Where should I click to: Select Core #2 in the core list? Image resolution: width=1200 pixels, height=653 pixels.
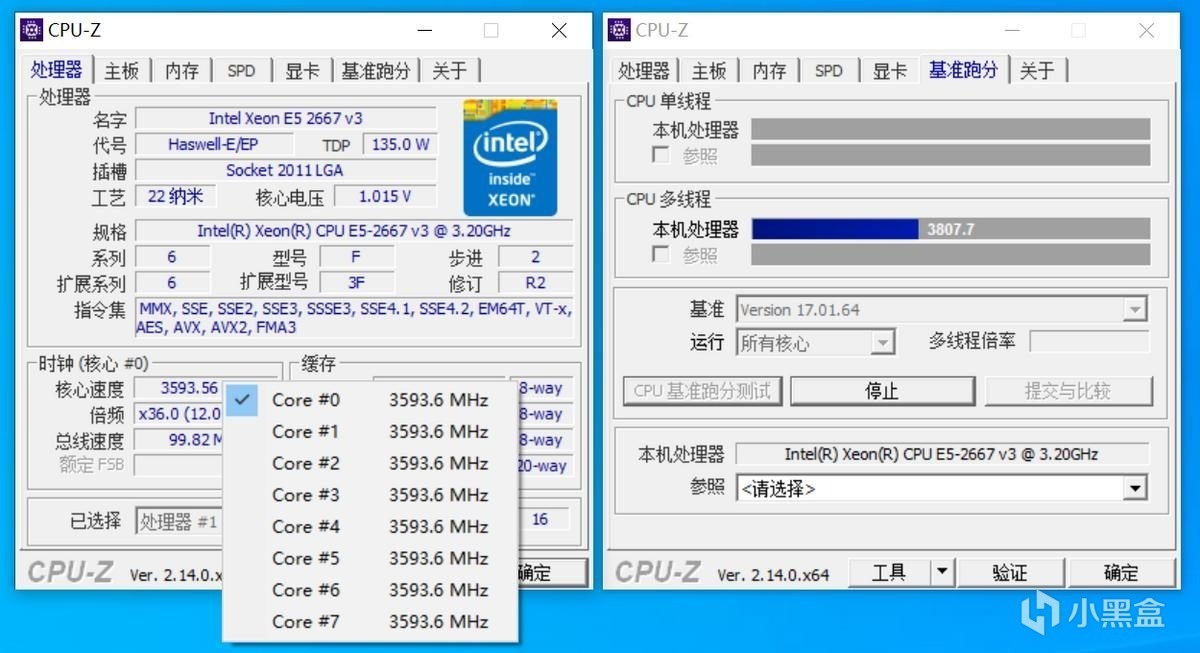(370, 463)
